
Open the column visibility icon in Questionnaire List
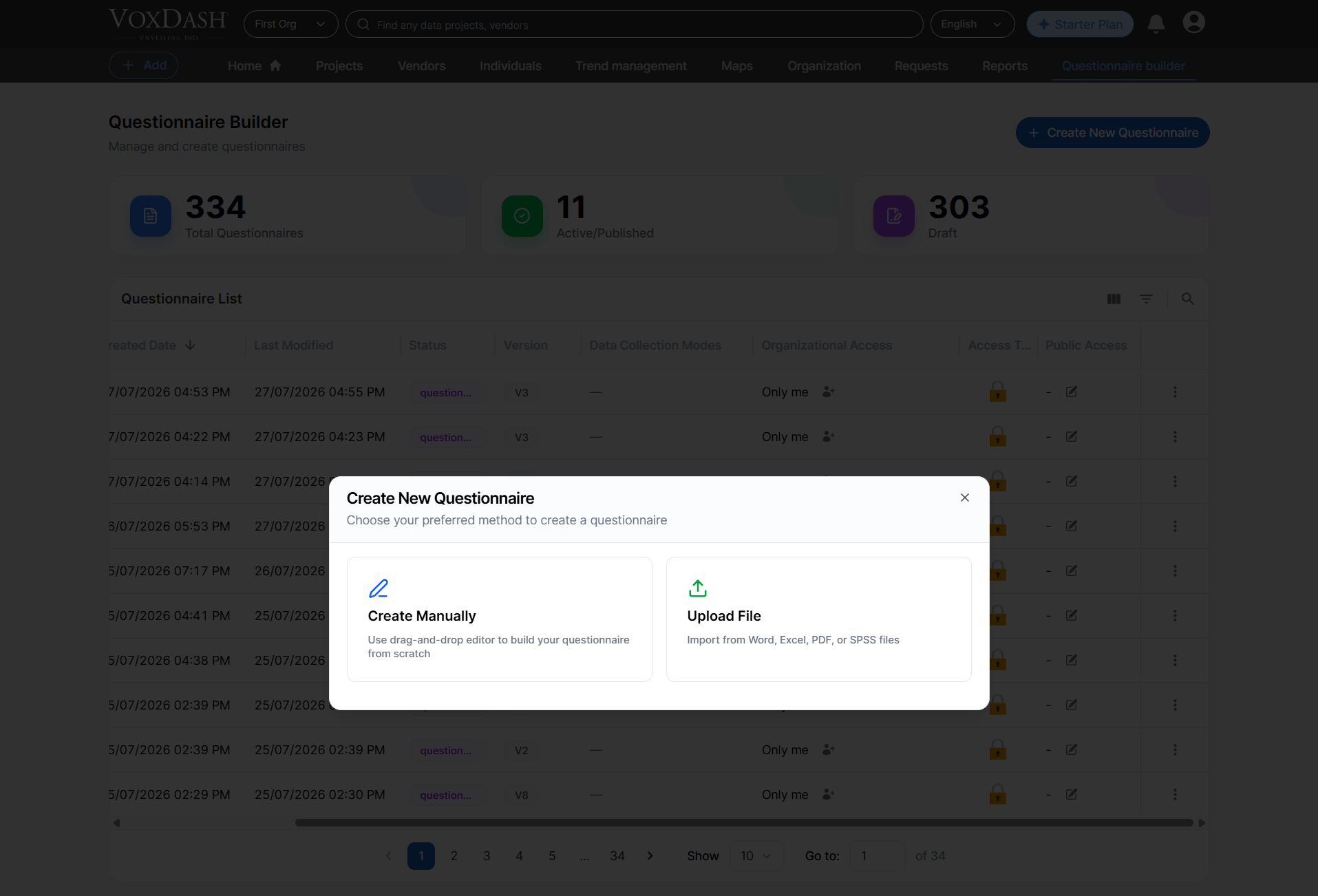pyautogui.click(x=1114, y=299)
